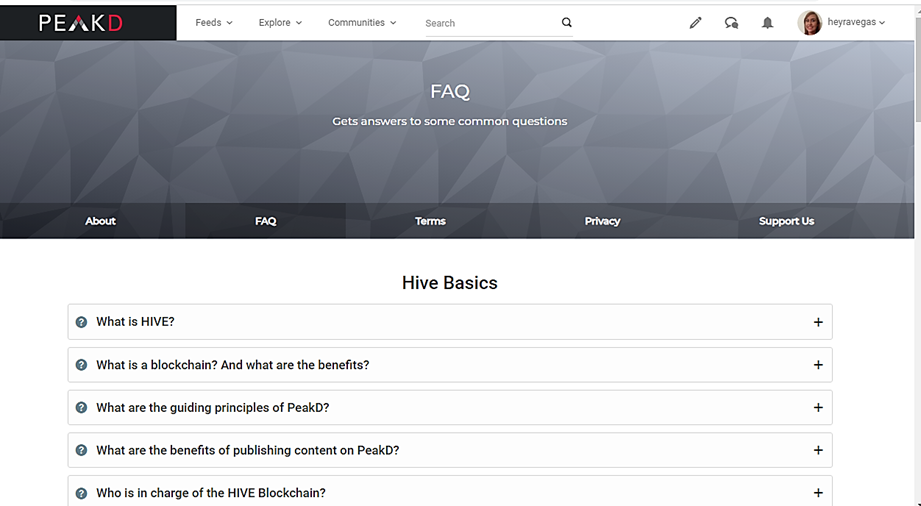The image size is (921, 506).
Task: Click "What are the benefits of publishing content" text
Action: (248, 450)
